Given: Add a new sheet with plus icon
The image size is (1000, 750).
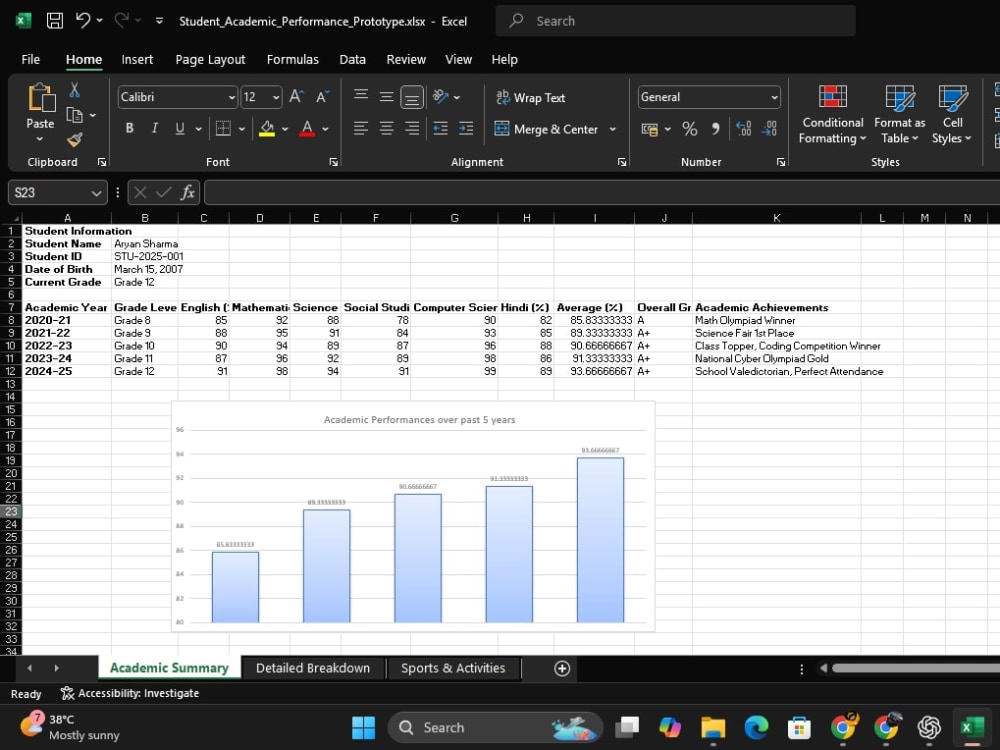Looking at the screenshot, I should click(x=562, y=668).
